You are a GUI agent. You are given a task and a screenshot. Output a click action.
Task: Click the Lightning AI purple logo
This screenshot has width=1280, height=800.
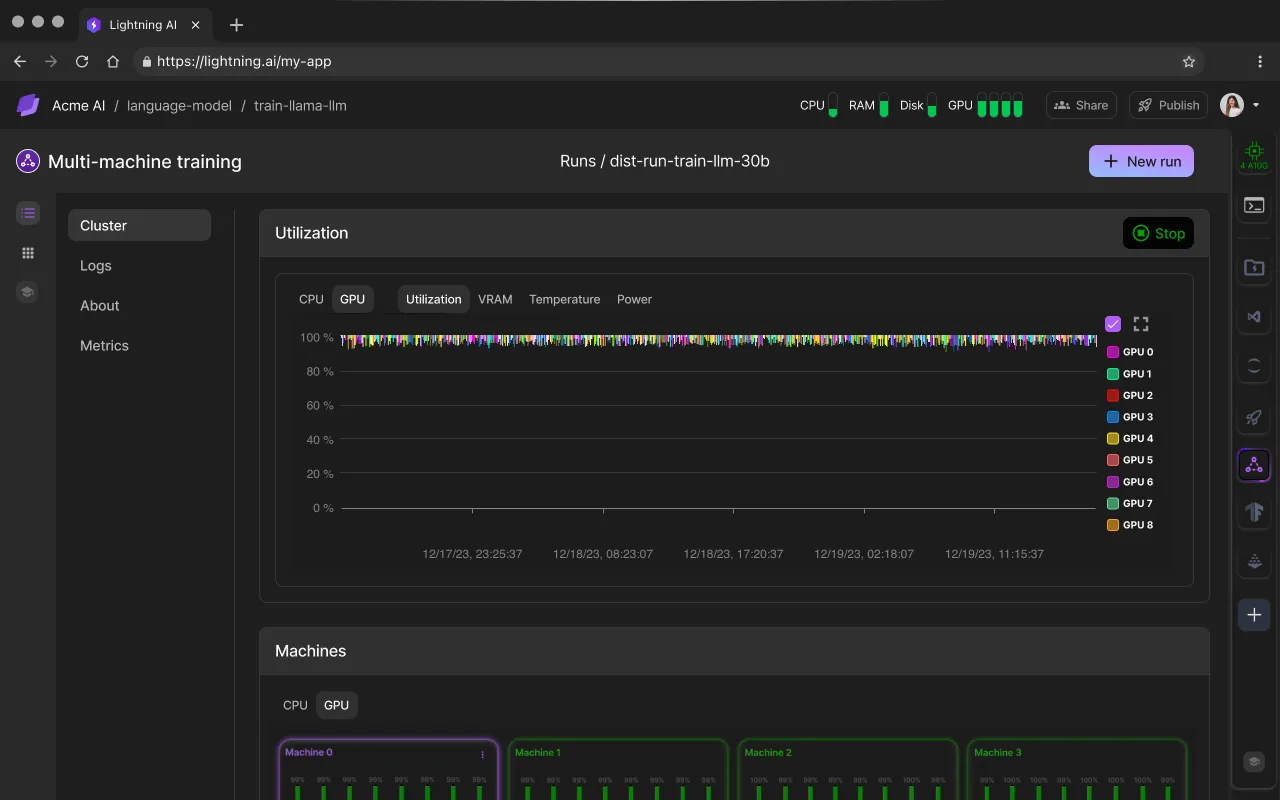pyautogui.click(x=28, y=105)
